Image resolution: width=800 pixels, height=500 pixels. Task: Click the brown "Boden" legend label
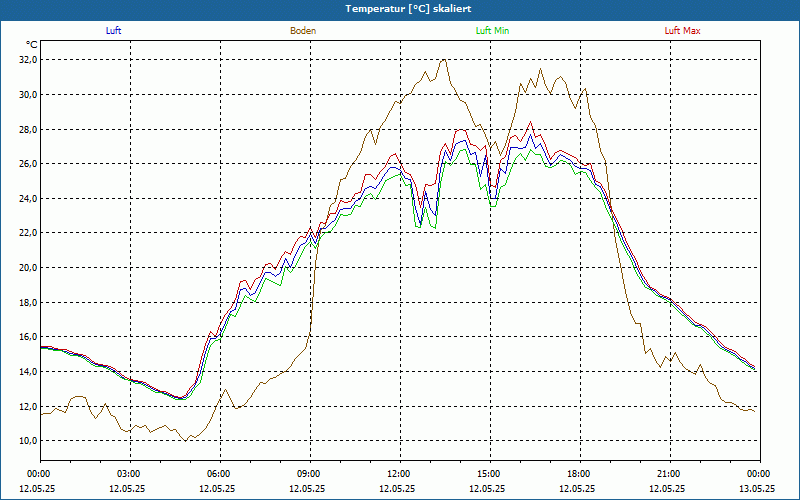pyautogui.click(x=303, y=31)
